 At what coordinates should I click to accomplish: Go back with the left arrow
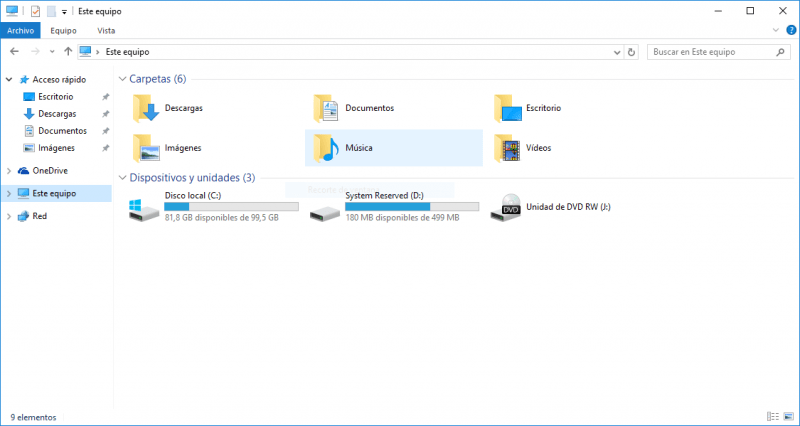(x=14, y=52)
